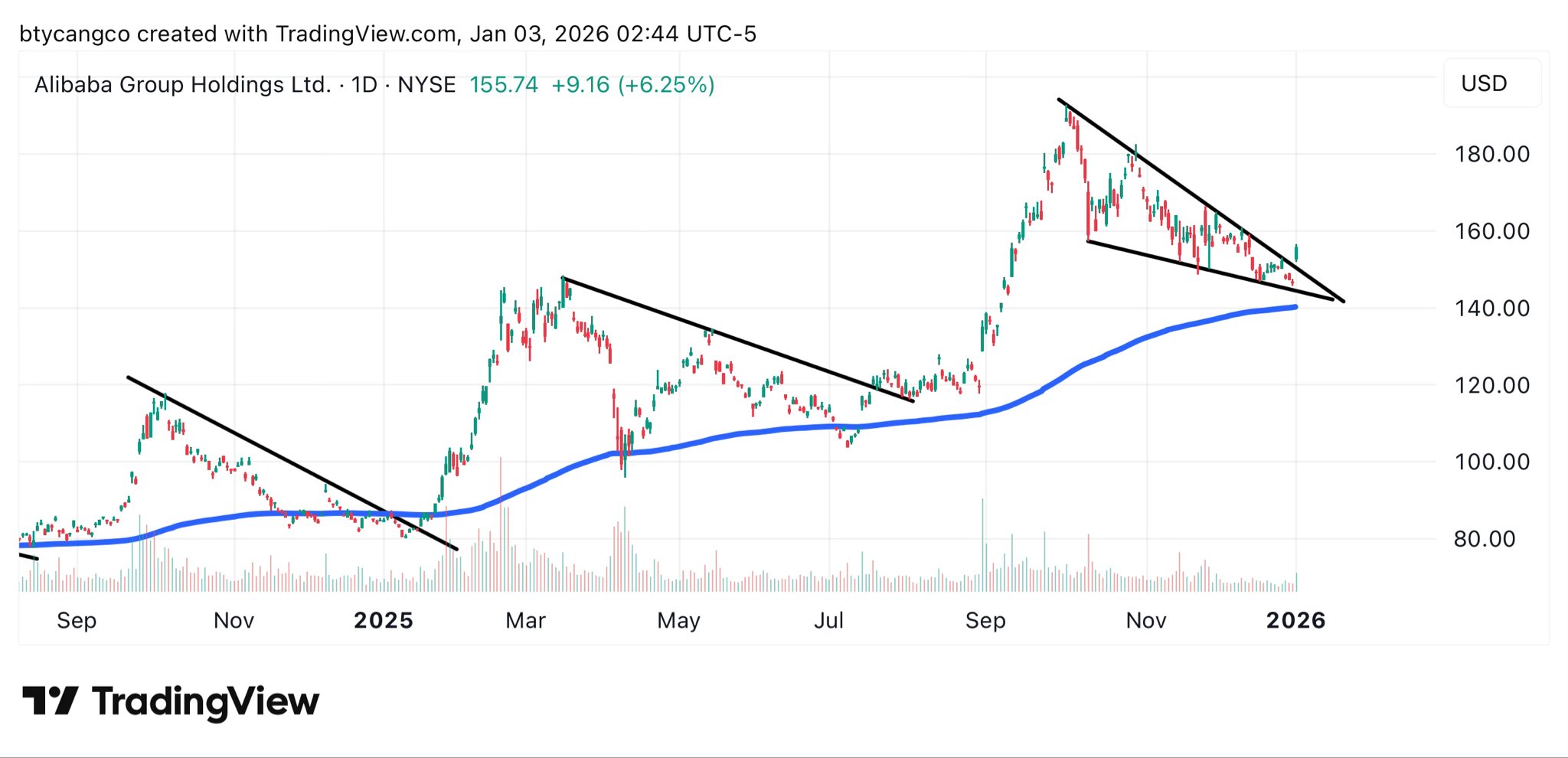The image size is (1568, 758).
Task: Click the Sep 2025 time axis label
Action: point(985,621)
